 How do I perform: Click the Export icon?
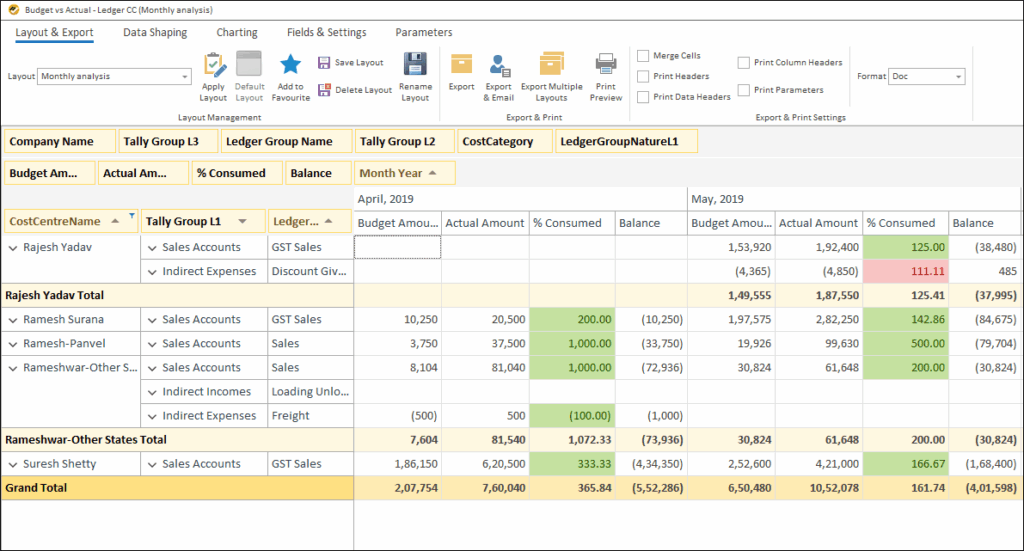click(461, 66)
